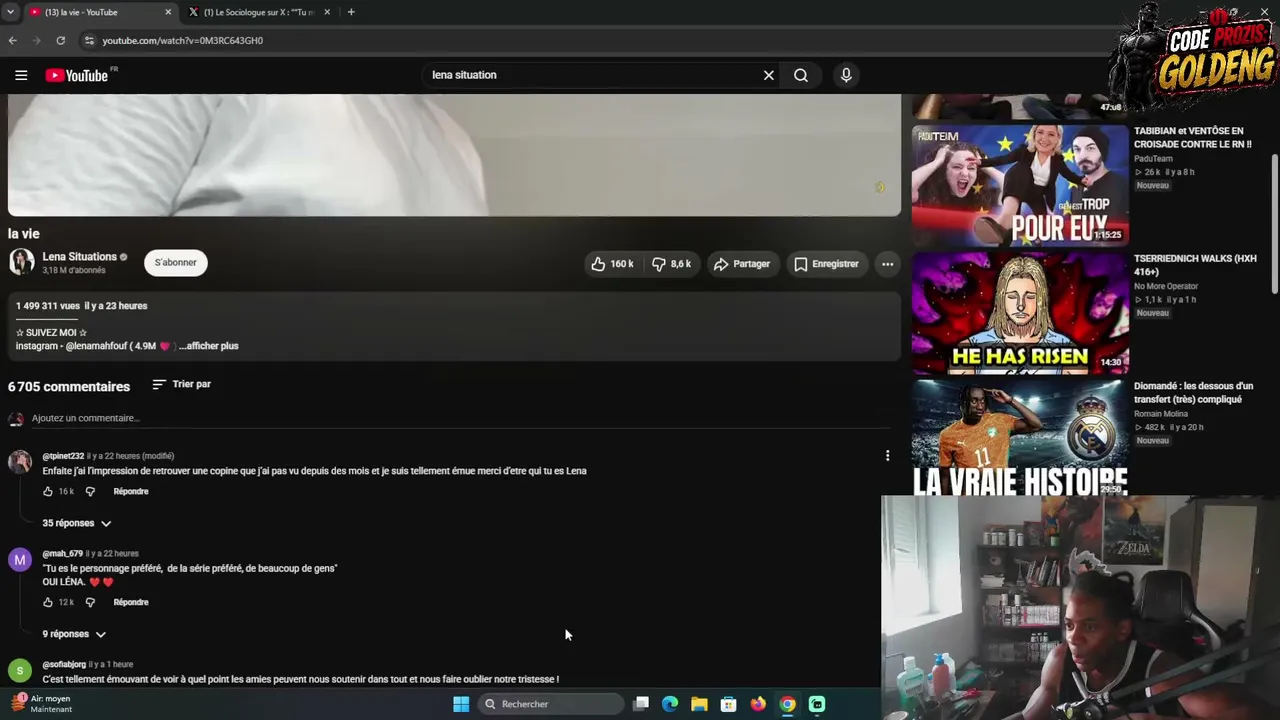This screenshot has height=720, width=1280.
Task: Open the green streaming app in taskbar
Action: tap(817, 704)
